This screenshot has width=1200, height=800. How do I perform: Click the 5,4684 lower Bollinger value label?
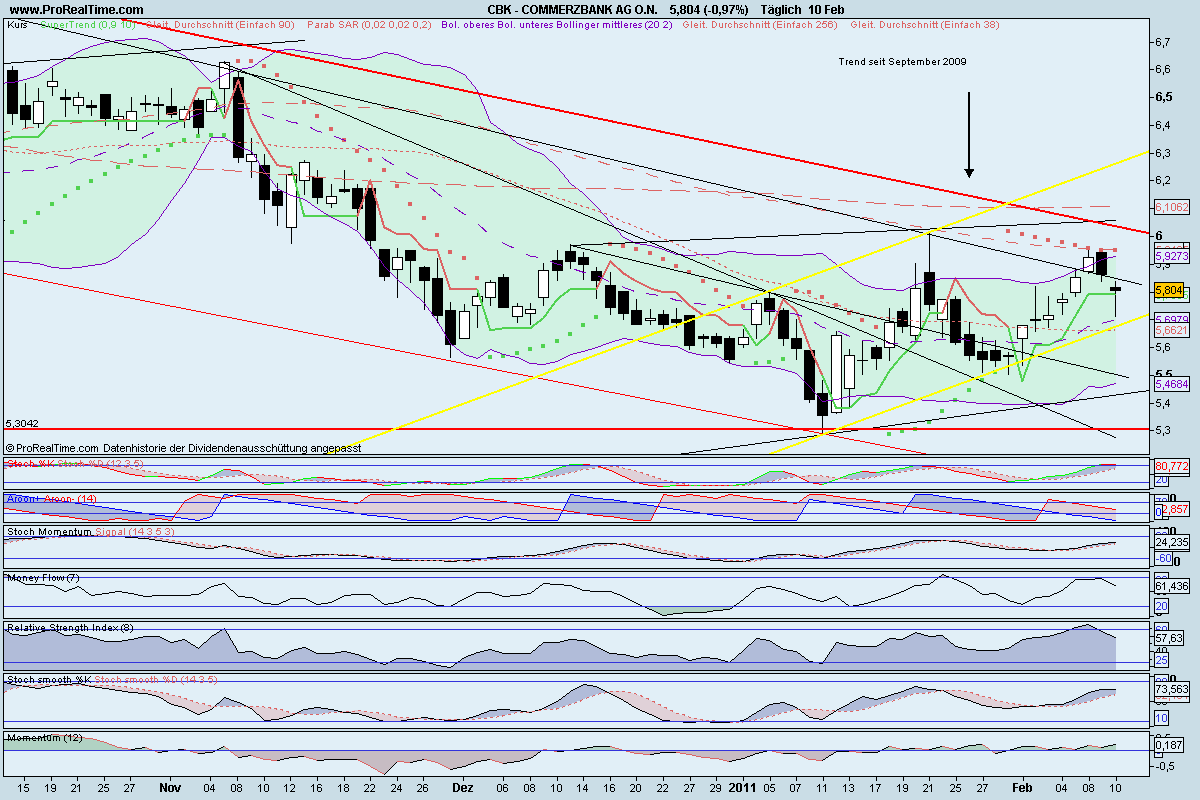tap(1170, 384)
